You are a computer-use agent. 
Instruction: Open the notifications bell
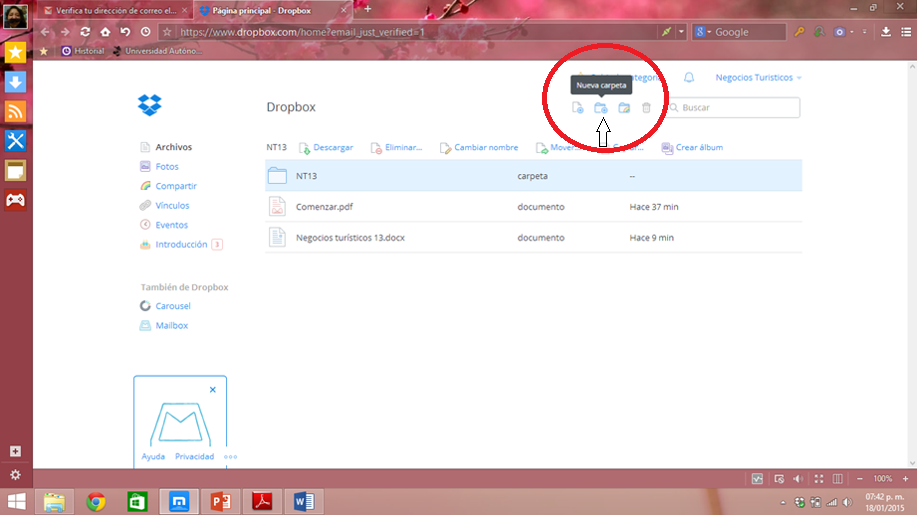click(689, 77)
